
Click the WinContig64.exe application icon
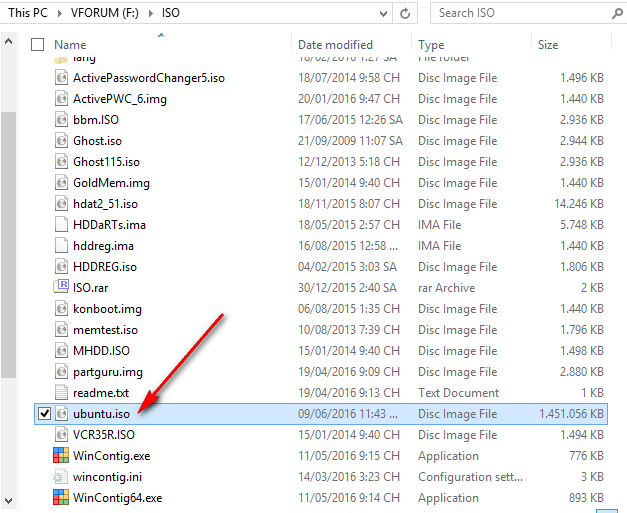[62, 498]
